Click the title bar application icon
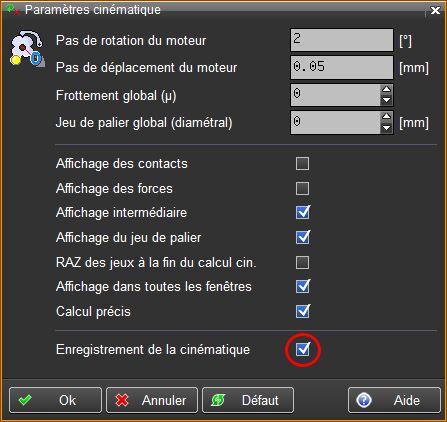This screenshot has width=447, height=422. [13, 9]
